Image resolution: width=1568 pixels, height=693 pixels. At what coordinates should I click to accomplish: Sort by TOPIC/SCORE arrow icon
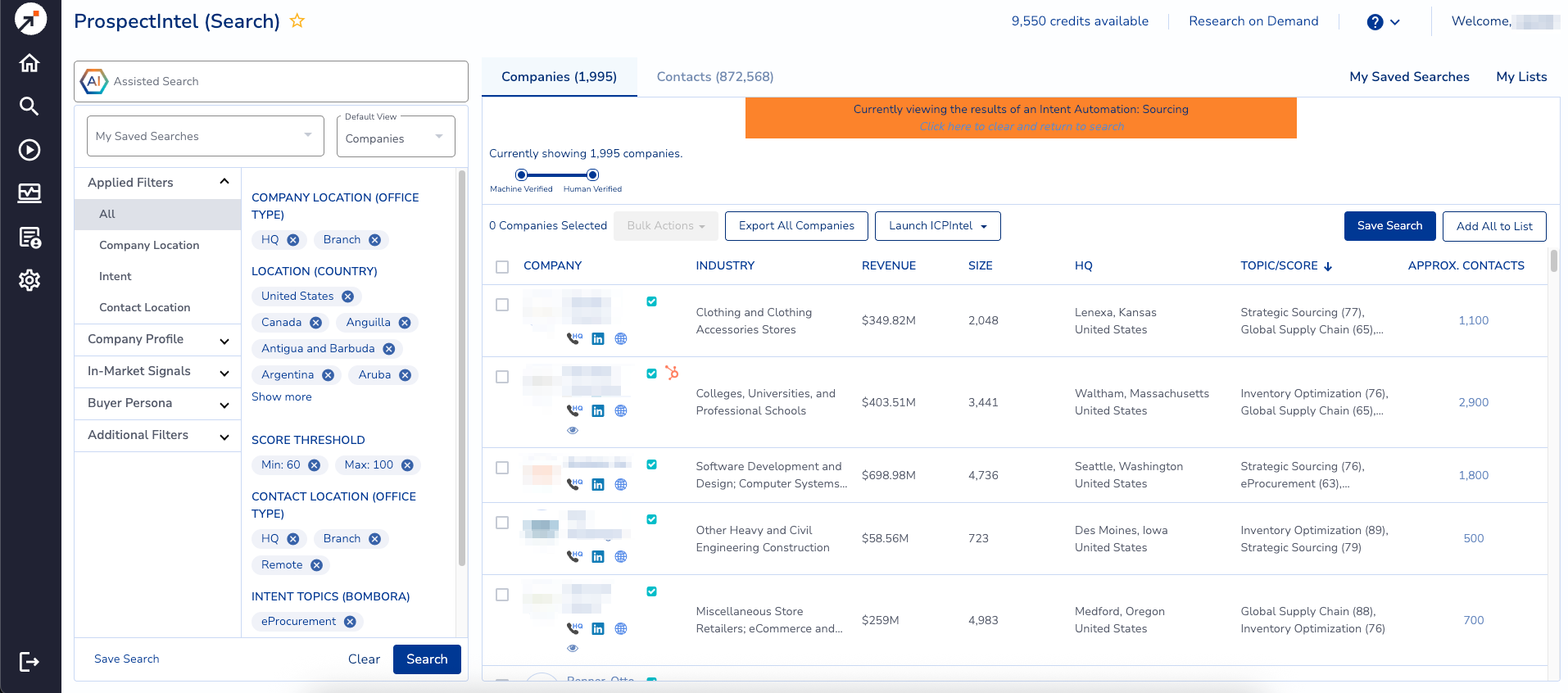click(x=1328, y=266)
